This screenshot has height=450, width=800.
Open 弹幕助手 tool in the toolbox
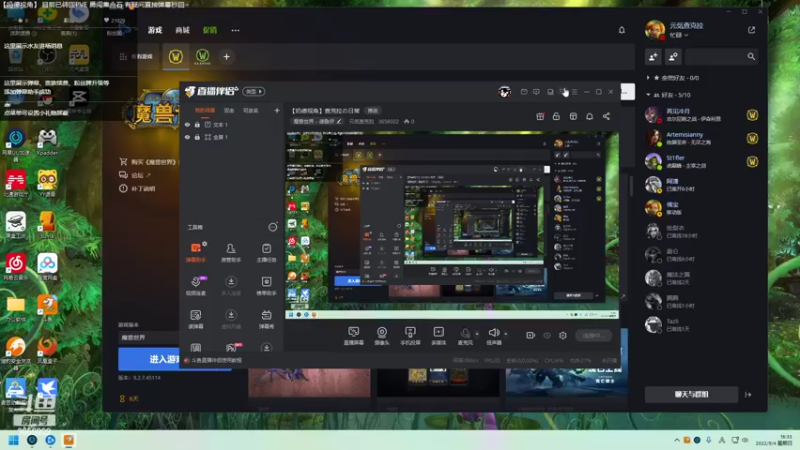196,253
